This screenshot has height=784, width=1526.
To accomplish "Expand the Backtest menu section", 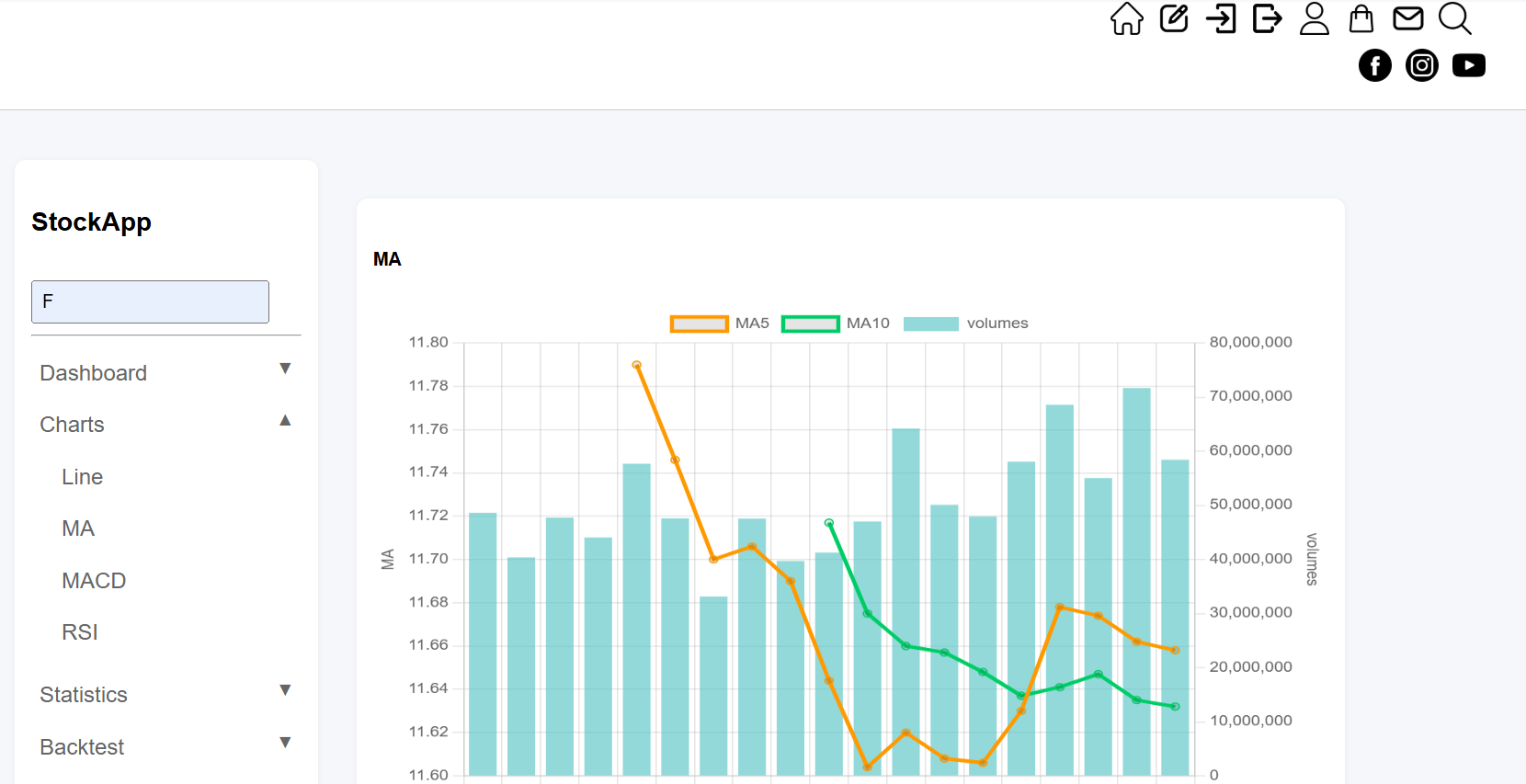I will (165, 747).
